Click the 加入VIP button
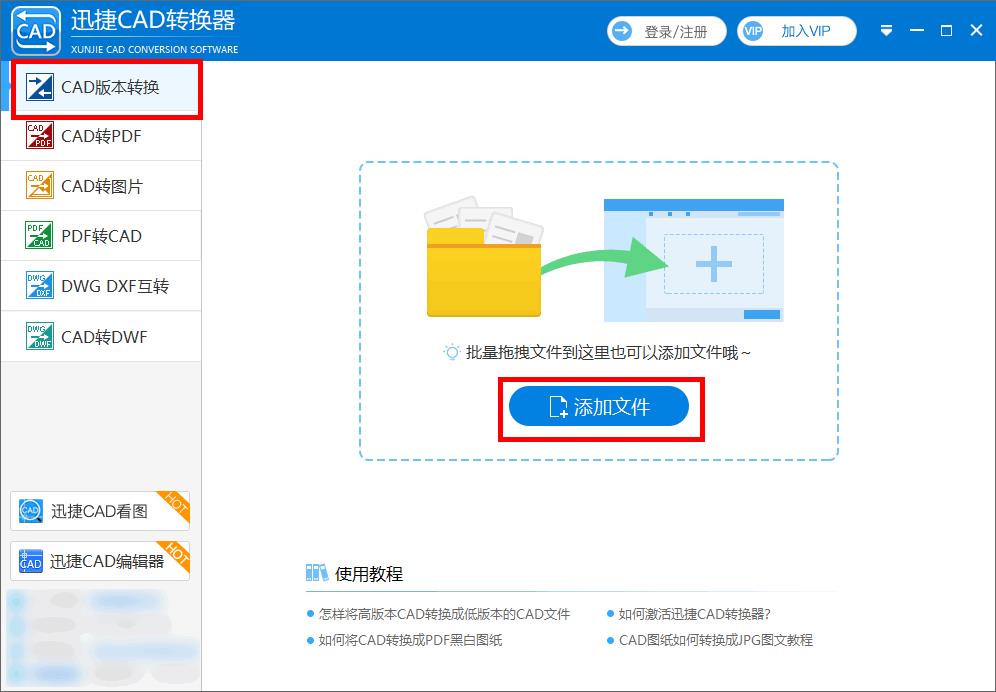 pyautogui.click(x=797, y=31)
